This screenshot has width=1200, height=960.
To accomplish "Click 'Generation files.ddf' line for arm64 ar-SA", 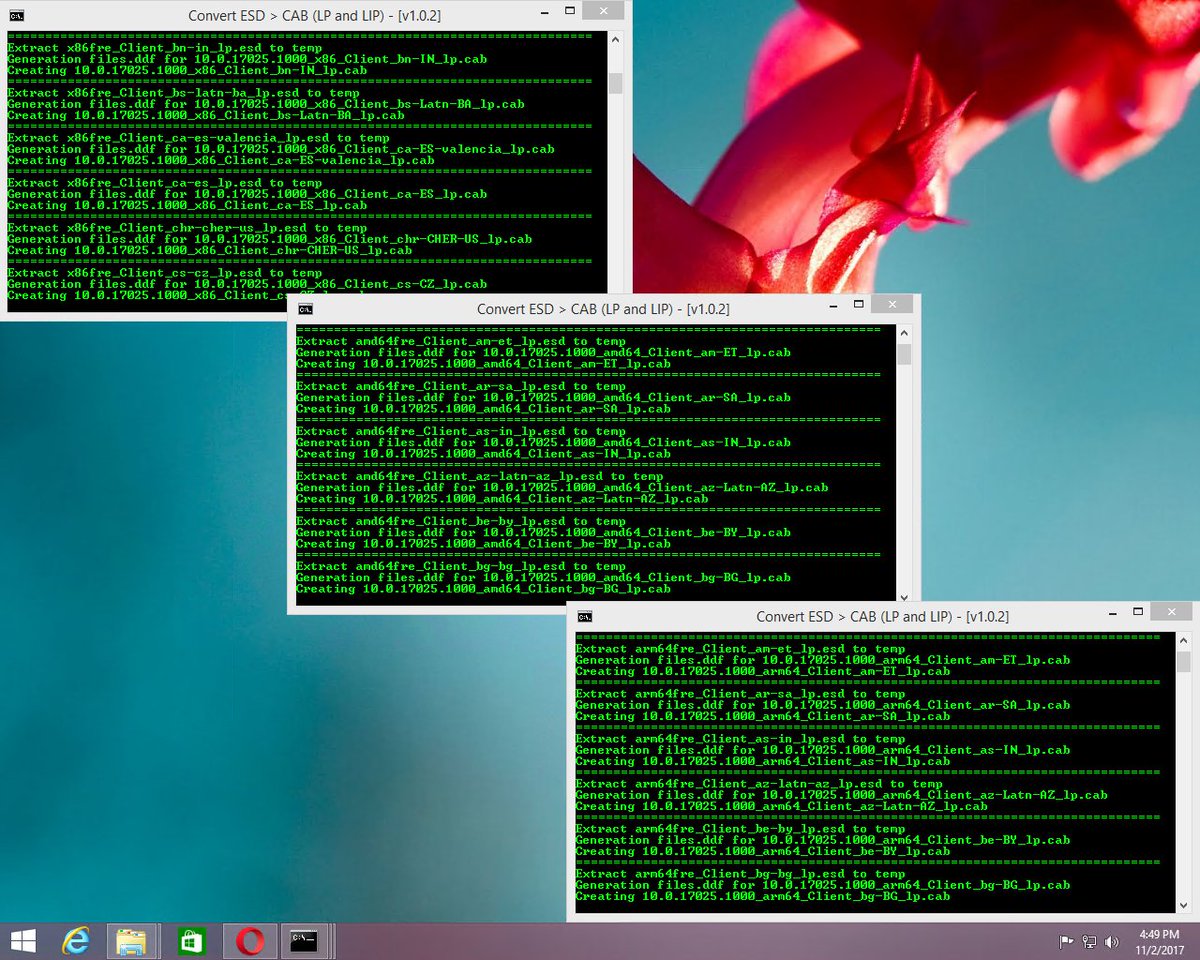I will tap(822, 705).
